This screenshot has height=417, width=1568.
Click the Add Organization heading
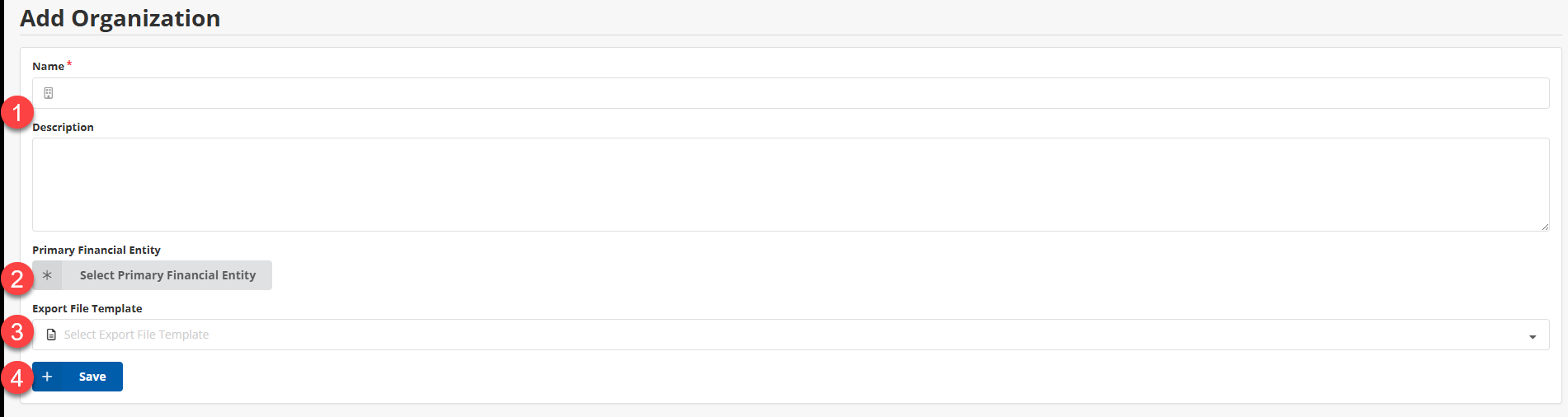click(120, 18)
